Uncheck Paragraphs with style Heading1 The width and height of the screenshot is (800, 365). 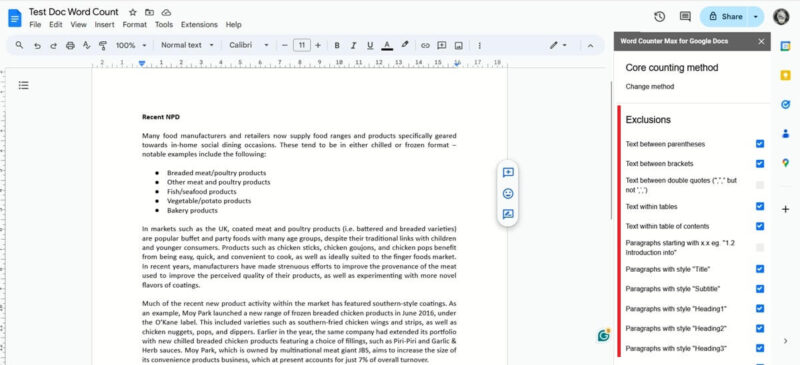click(x=760, y=308)
